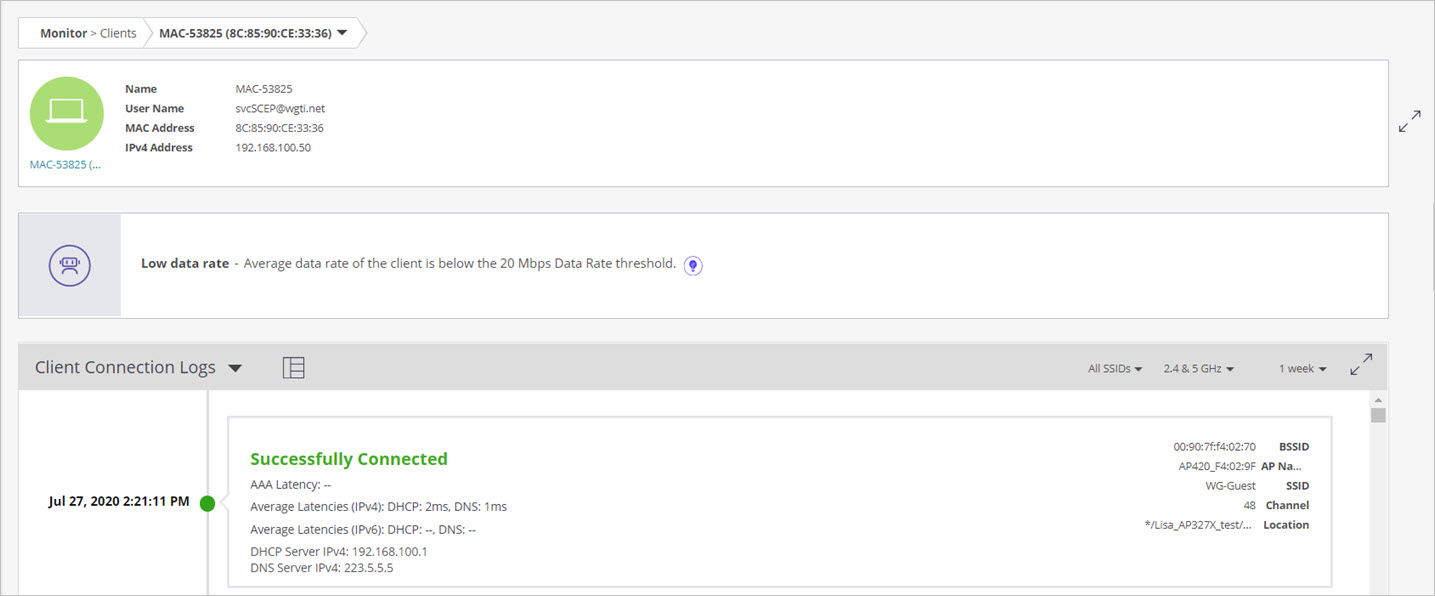Open the All SSIDs filter
Screen dimensions: 1435x596
[1114, 368]
